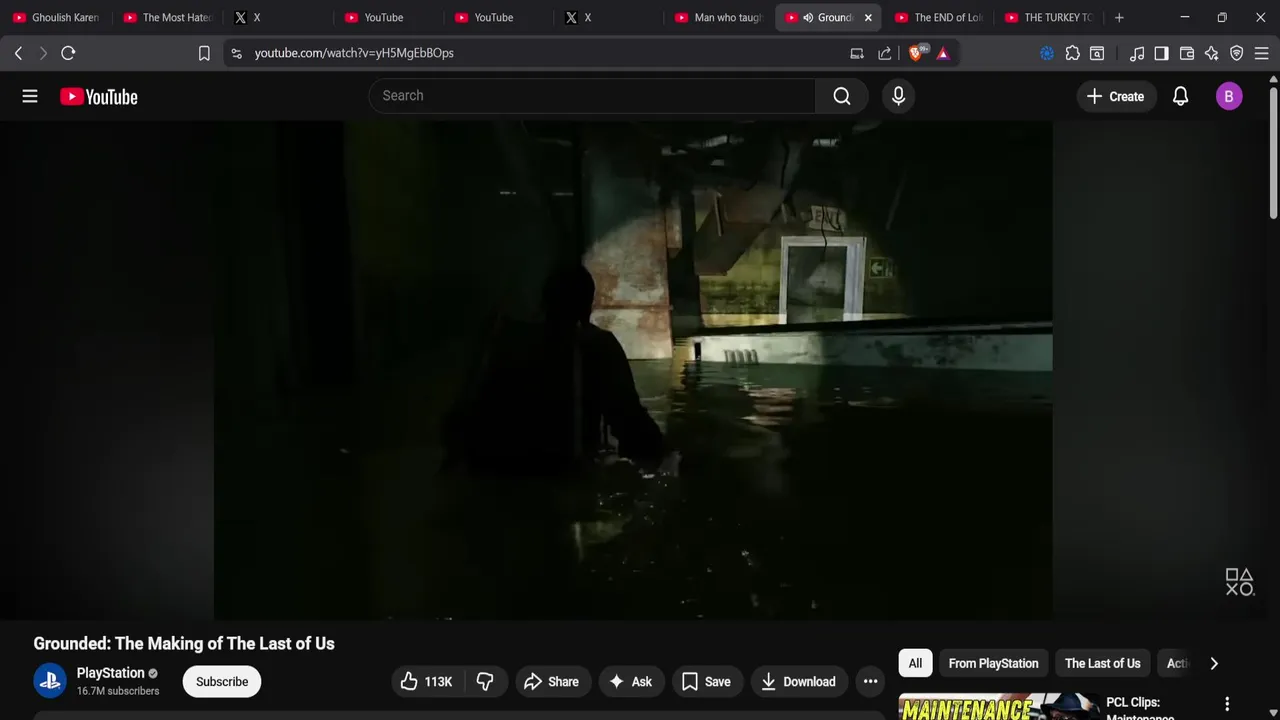Go forward in browser history

pos(43,53)
